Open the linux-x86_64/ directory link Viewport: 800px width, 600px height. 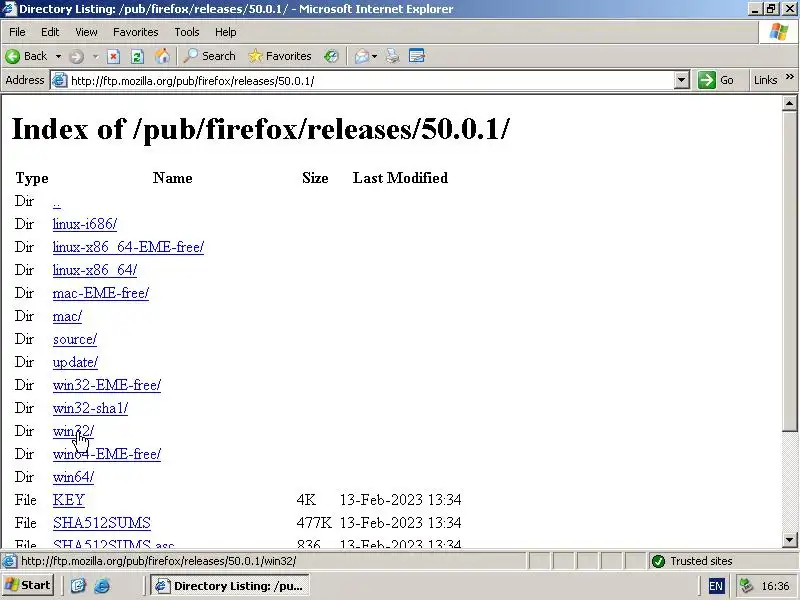click(x=95, y=270)
